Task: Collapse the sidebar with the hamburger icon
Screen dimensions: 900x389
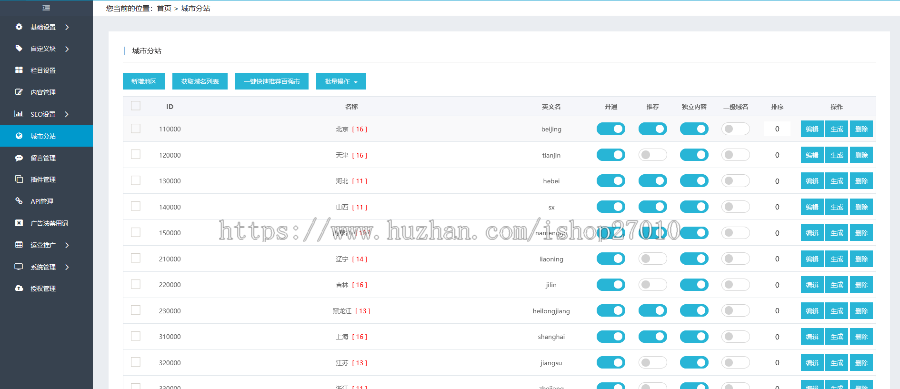Action: click(46, 7)
